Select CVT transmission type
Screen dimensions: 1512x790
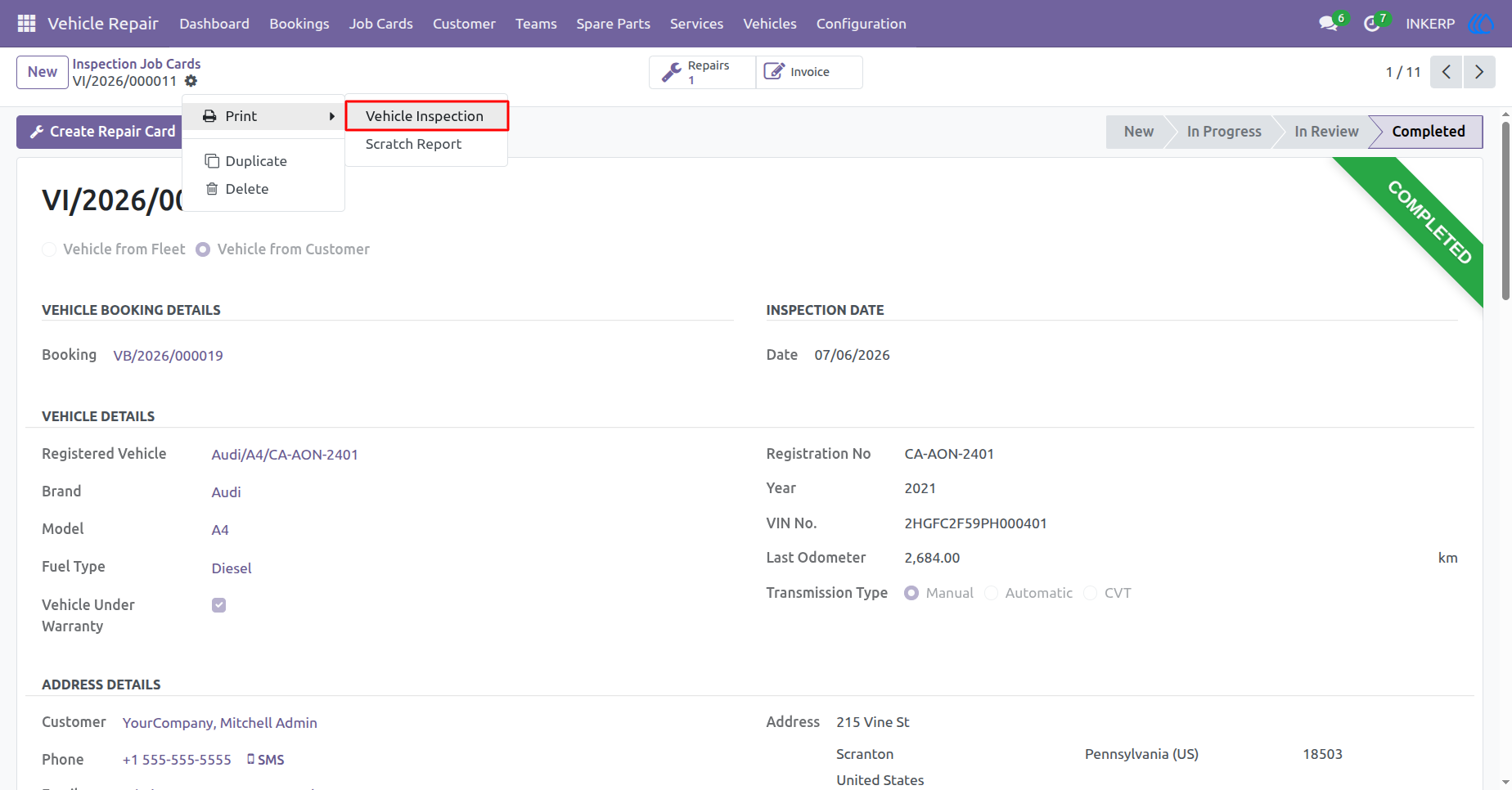1090,593
